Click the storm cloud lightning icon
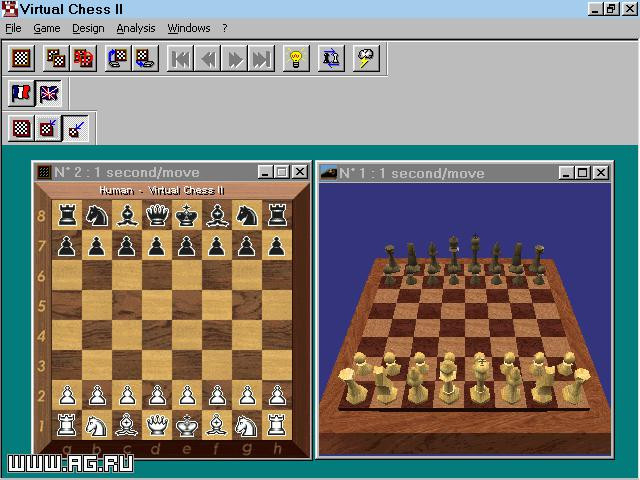The height and width of the screenshot is (480, 640). pyautogui.click(x=366, y=58)
